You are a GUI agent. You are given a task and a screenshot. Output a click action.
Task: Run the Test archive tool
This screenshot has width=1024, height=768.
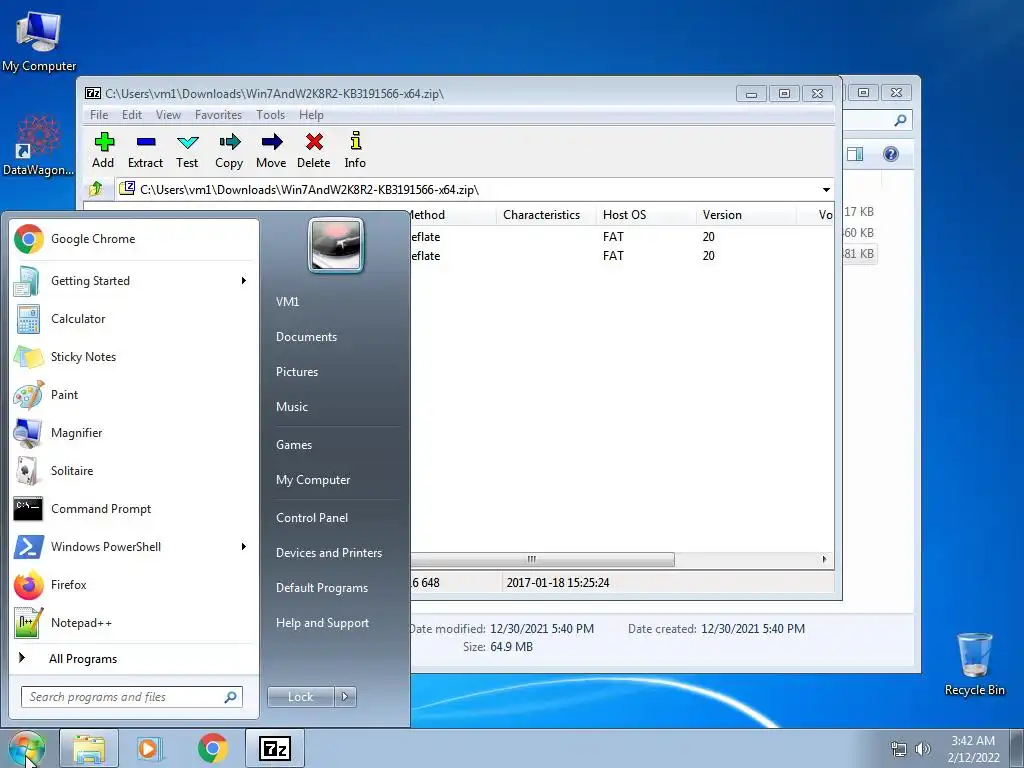[187, 150]
